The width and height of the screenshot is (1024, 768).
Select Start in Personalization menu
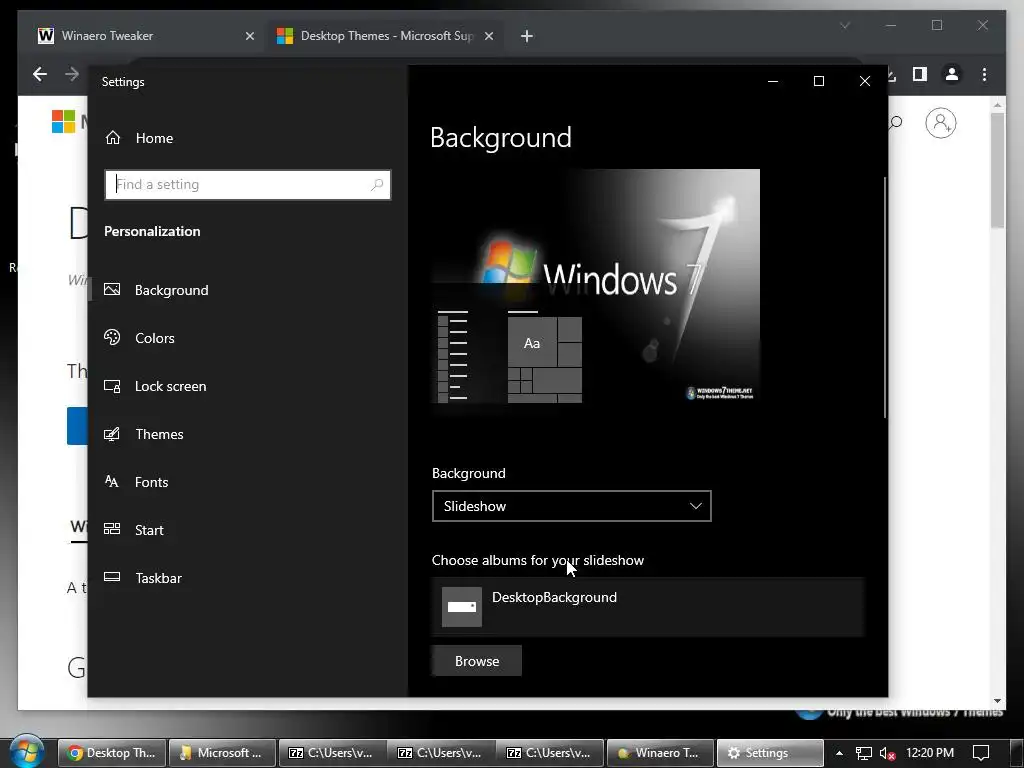coord(149,530)
